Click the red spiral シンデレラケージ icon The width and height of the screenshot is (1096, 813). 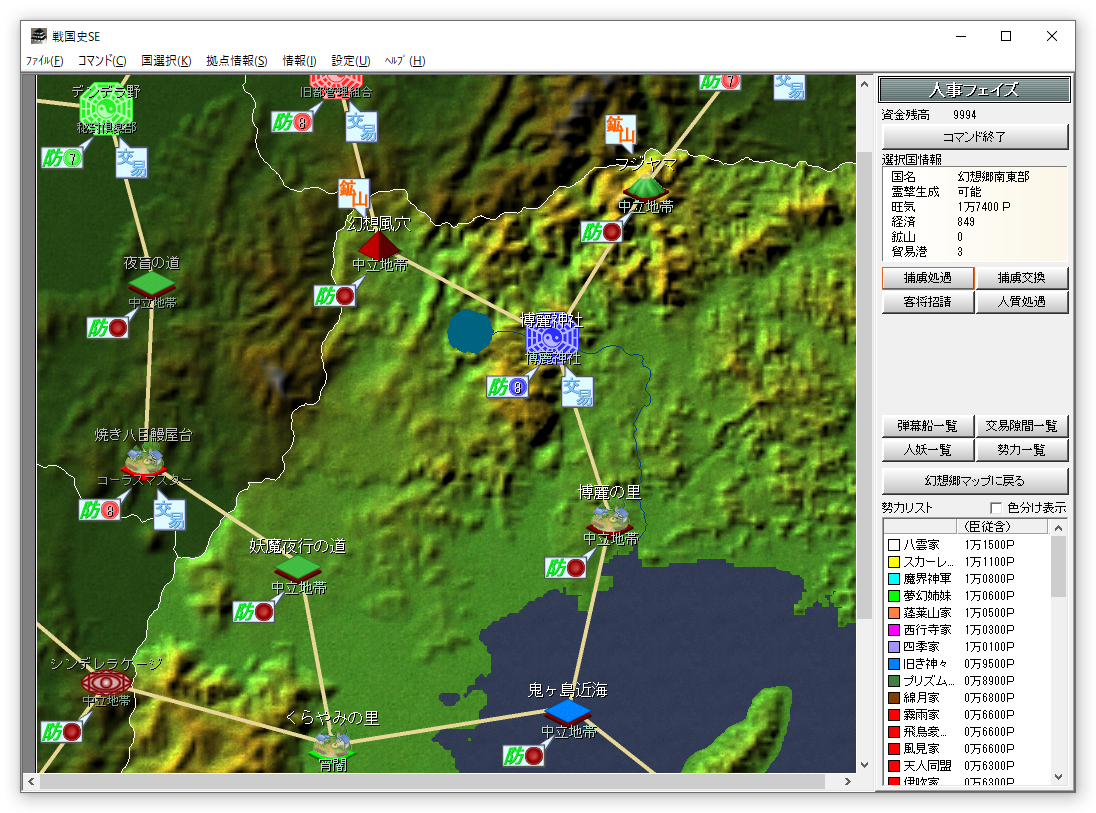click(106, 682)
